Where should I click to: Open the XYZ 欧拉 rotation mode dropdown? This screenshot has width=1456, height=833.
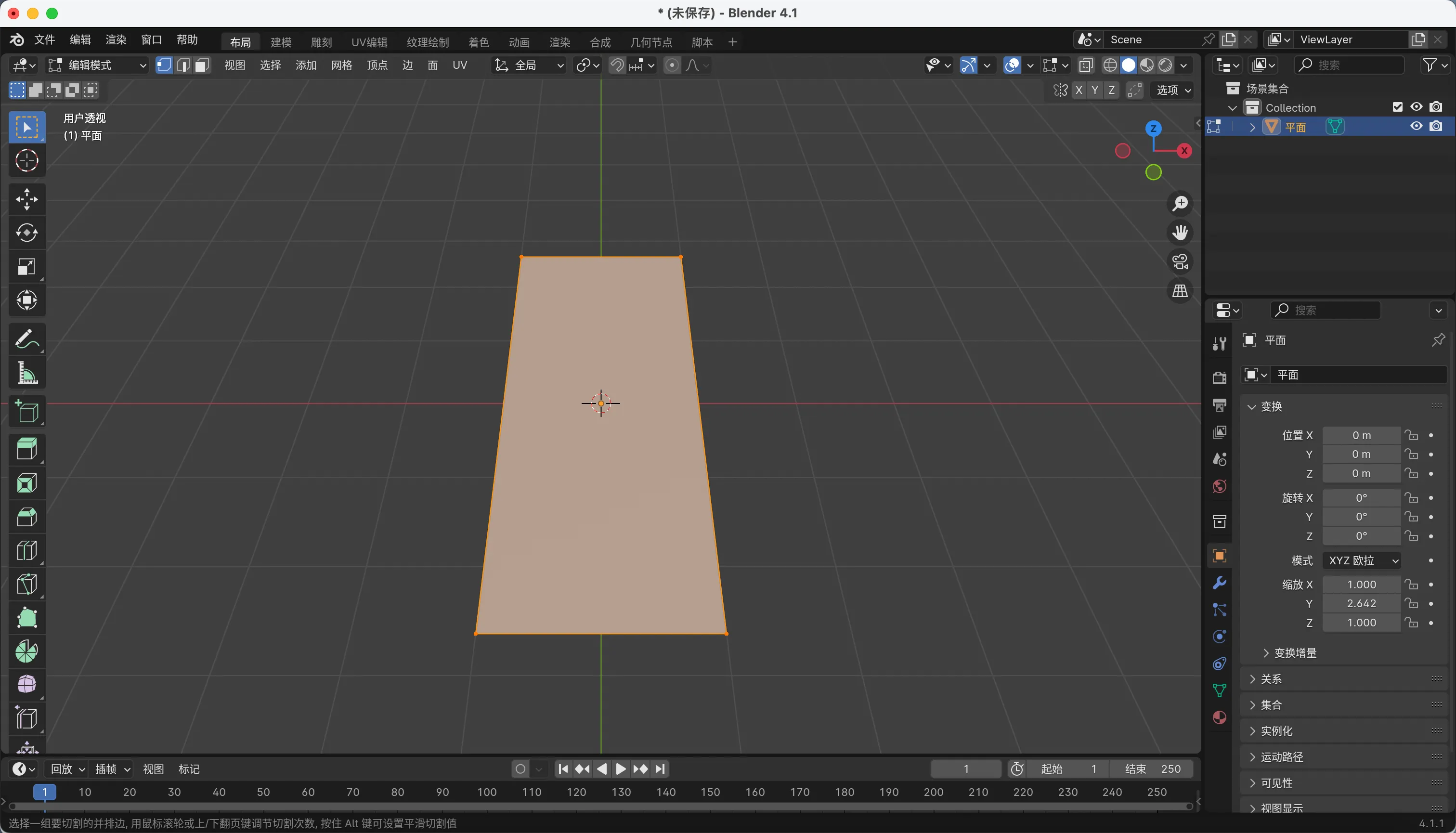click(1362, 560)
